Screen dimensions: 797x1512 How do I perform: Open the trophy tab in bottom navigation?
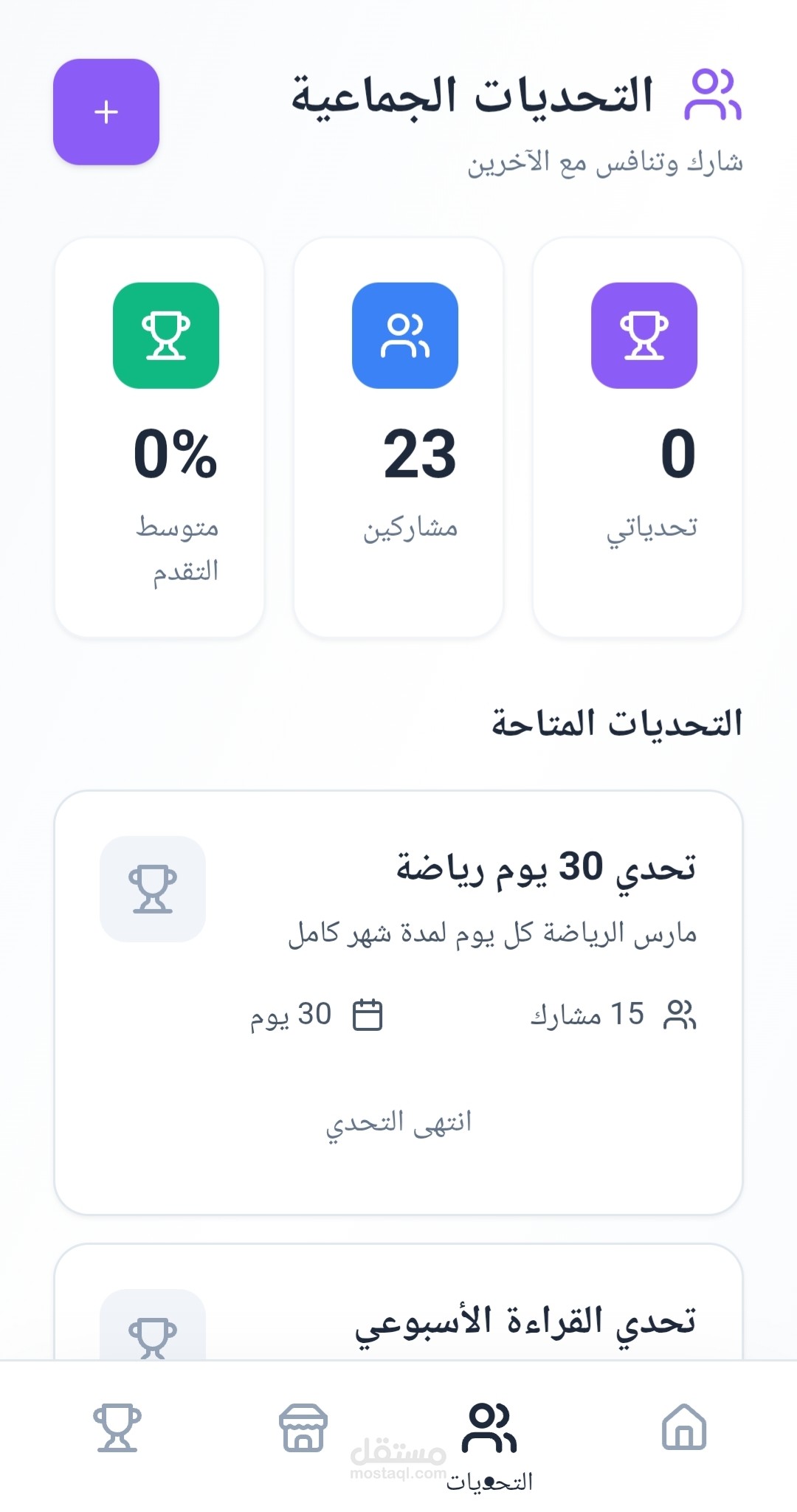[x=117, y=1428]
